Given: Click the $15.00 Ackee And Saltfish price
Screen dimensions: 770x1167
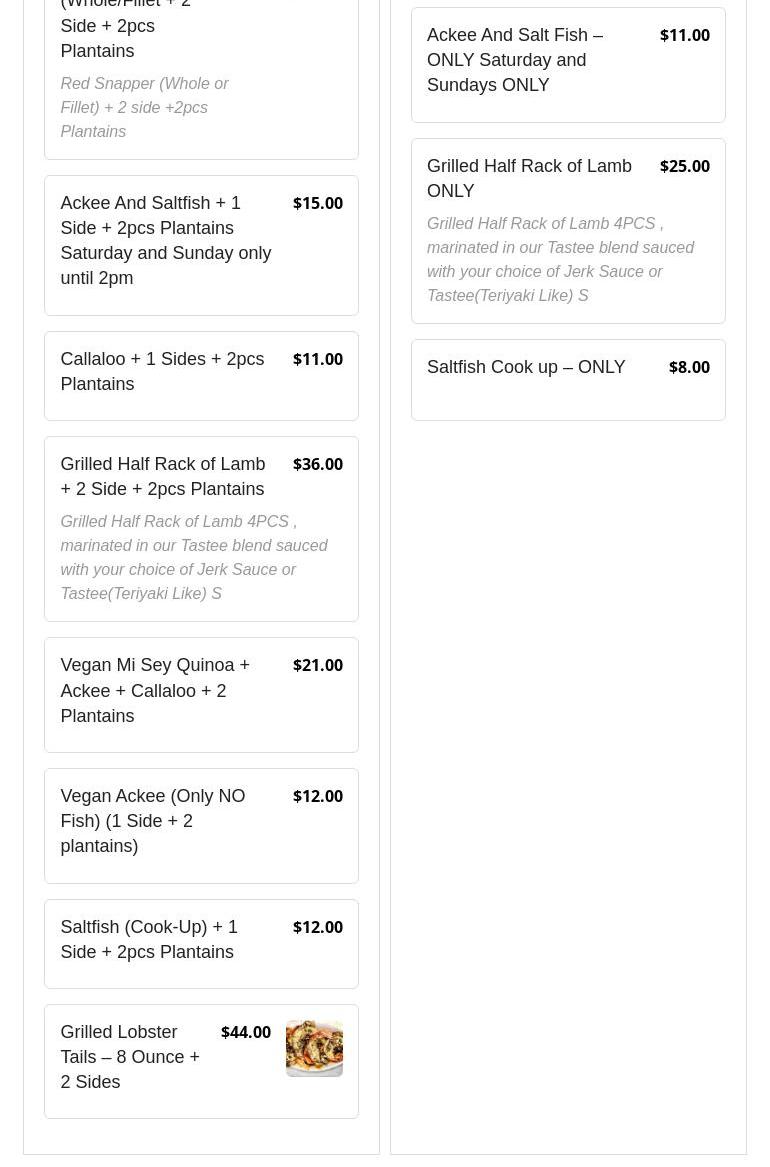Looking at the screenshot, I should pos(318,203).
